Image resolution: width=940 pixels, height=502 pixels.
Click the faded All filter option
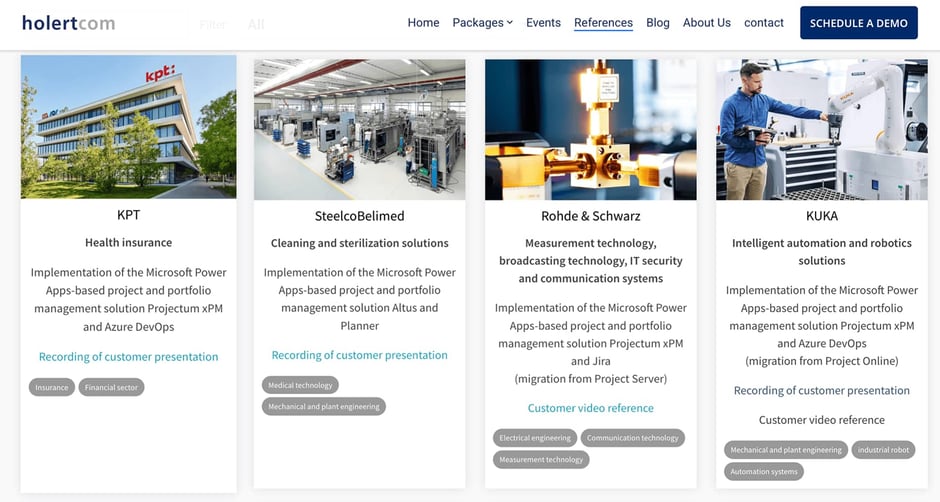(256, 25)
